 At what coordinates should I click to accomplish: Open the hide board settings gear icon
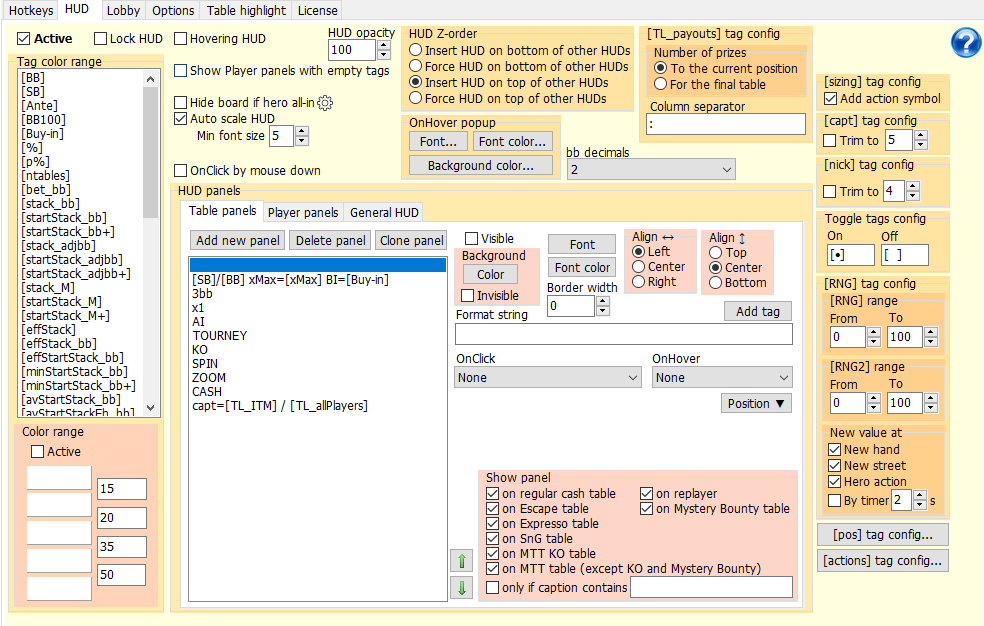[325, 103]
